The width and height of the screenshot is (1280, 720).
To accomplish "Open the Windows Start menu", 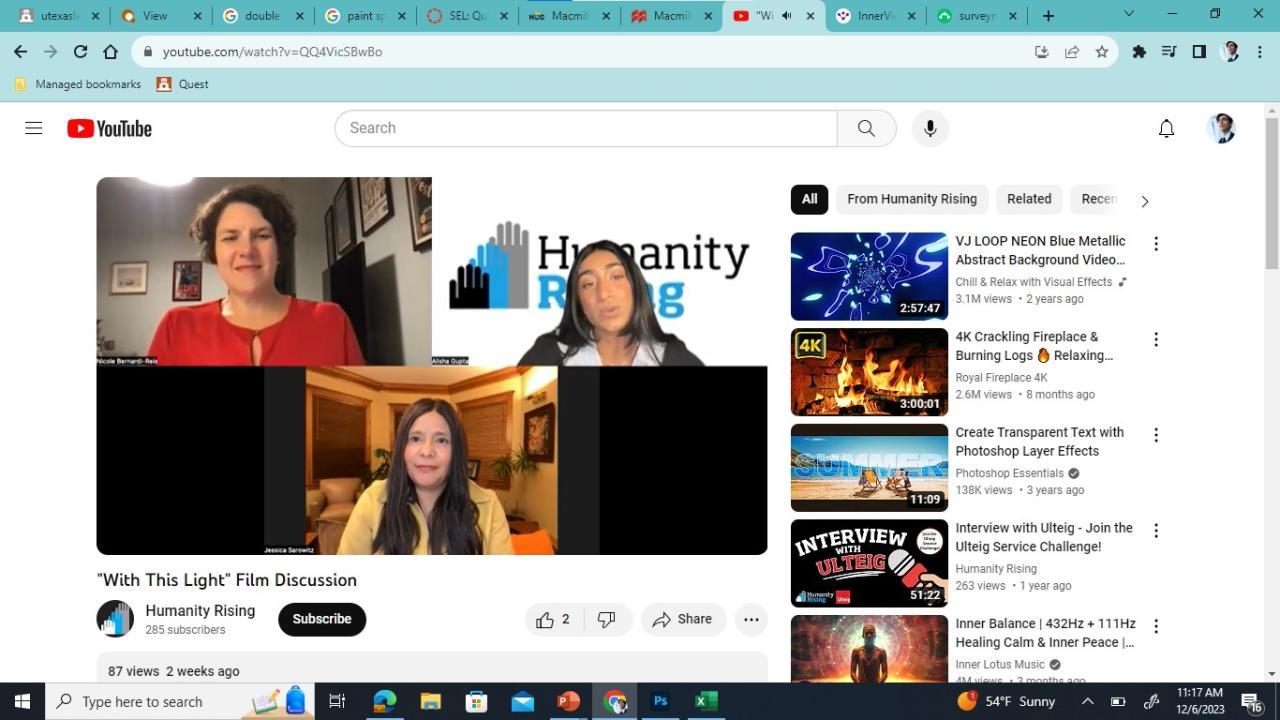I will pos(22,701).
